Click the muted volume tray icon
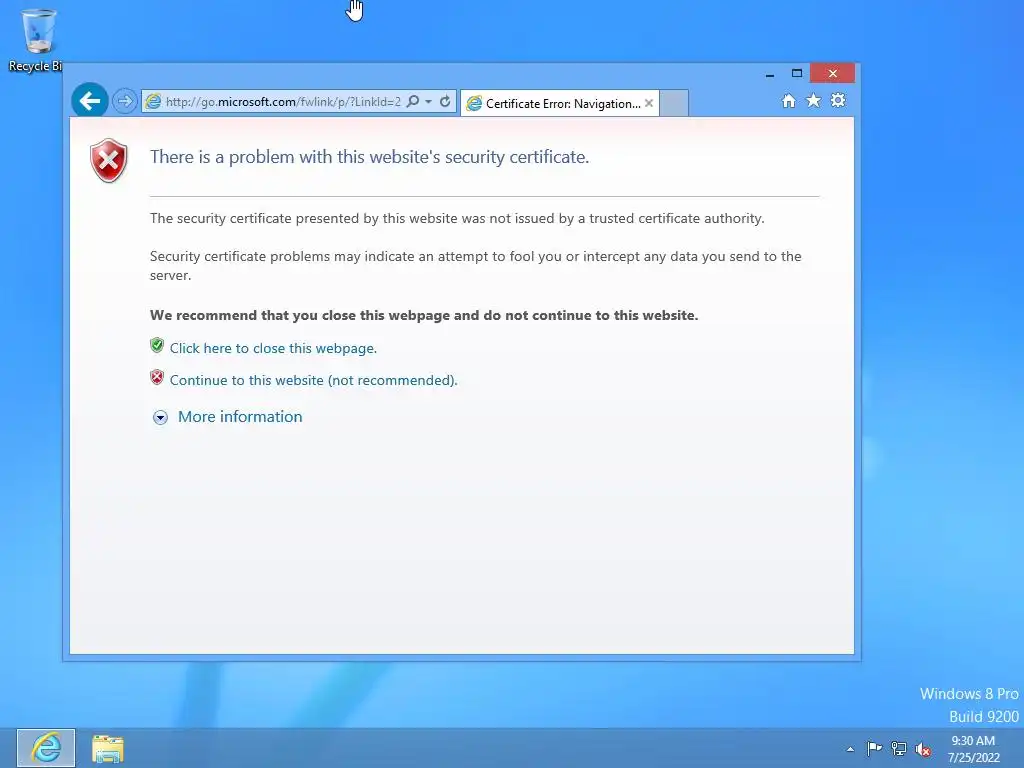This screenshot has width=1024, height=768. [x=923, y=749]
